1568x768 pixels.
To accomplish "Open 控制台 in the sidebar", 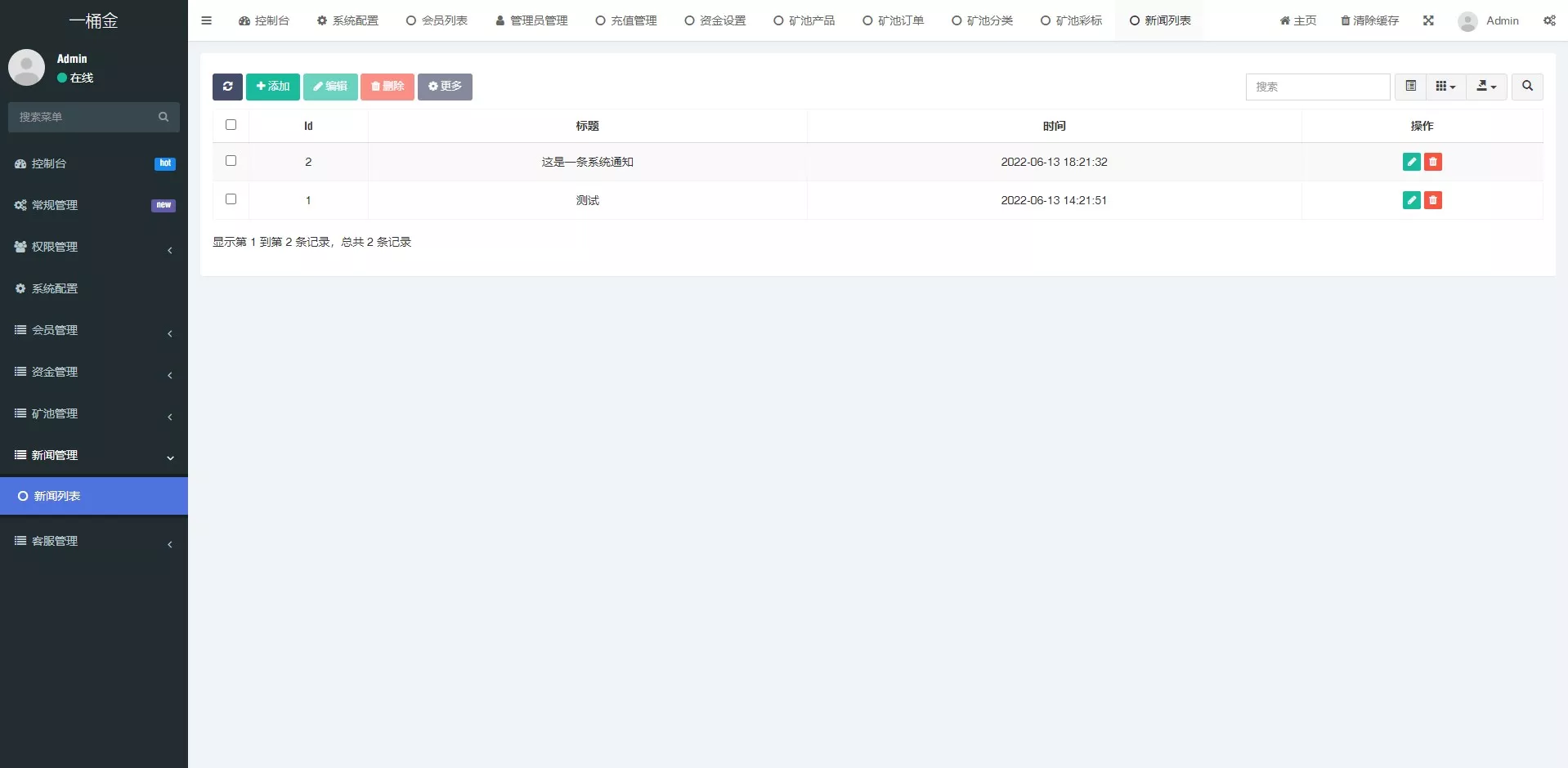I will click(x=94, y=163).
